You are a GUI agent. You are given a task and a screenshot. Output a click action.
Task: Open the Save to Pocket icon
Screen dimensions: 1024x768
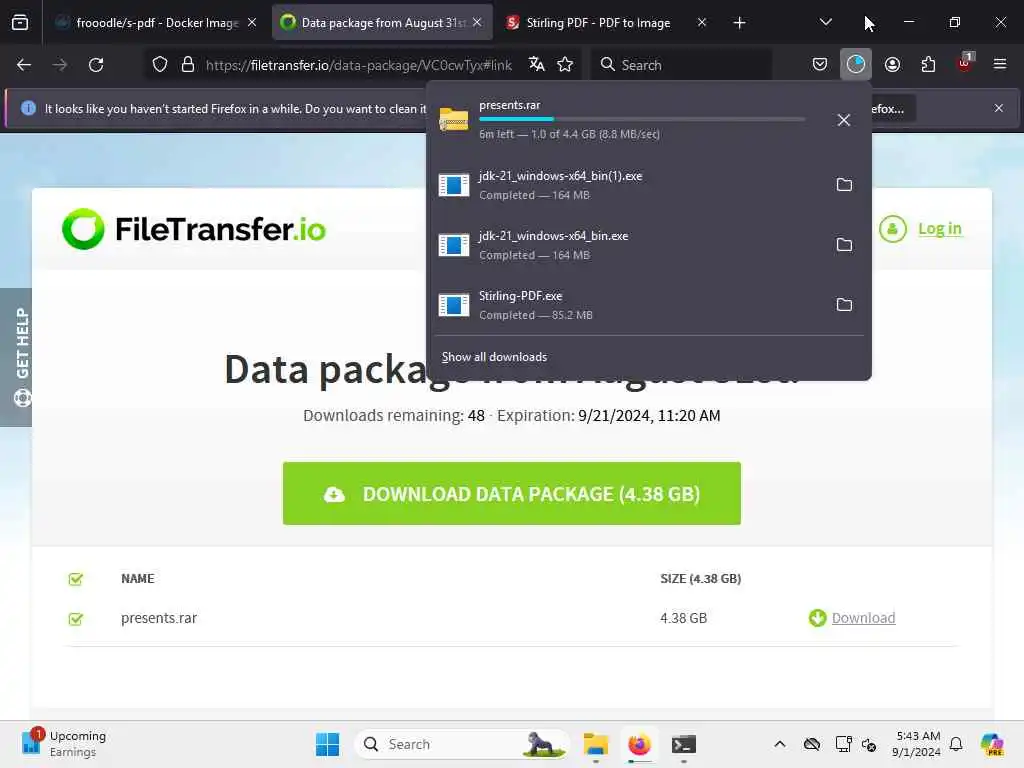click(x=820, y=65)
